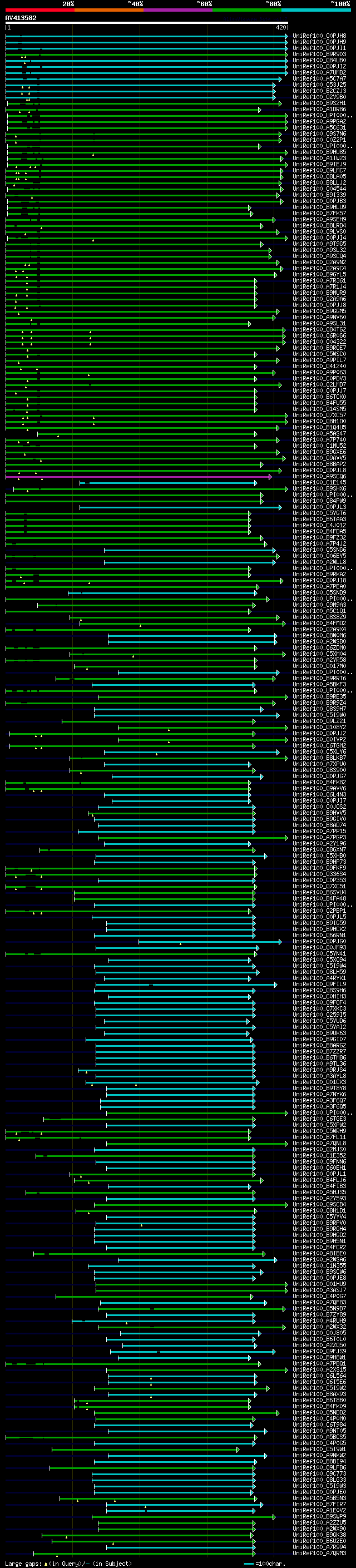Select the white AV413582 query sequence bar
The height and width of the screenshot is (1568, 356).
coord(147,22)
